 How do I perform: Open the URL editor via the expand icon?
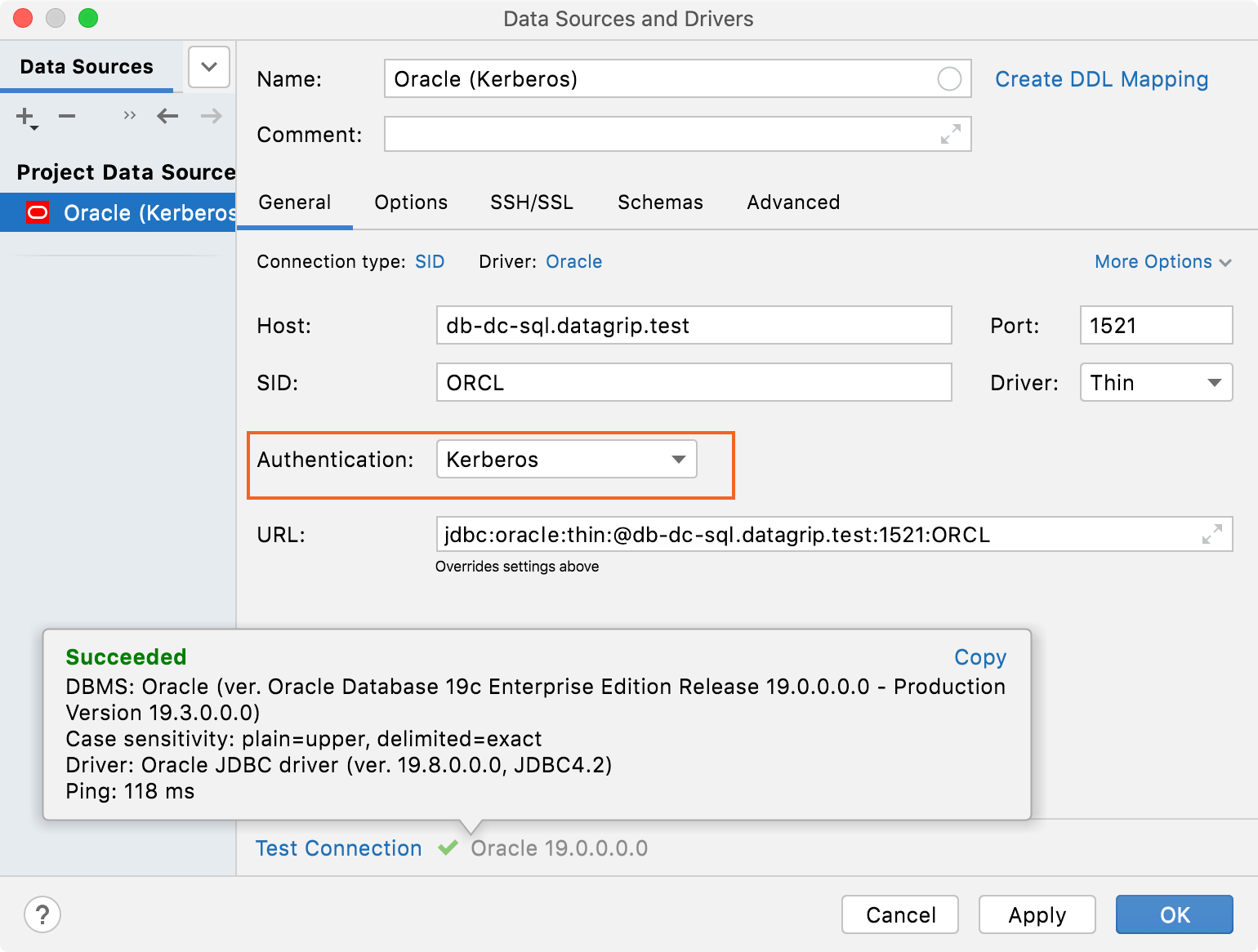1211,535
